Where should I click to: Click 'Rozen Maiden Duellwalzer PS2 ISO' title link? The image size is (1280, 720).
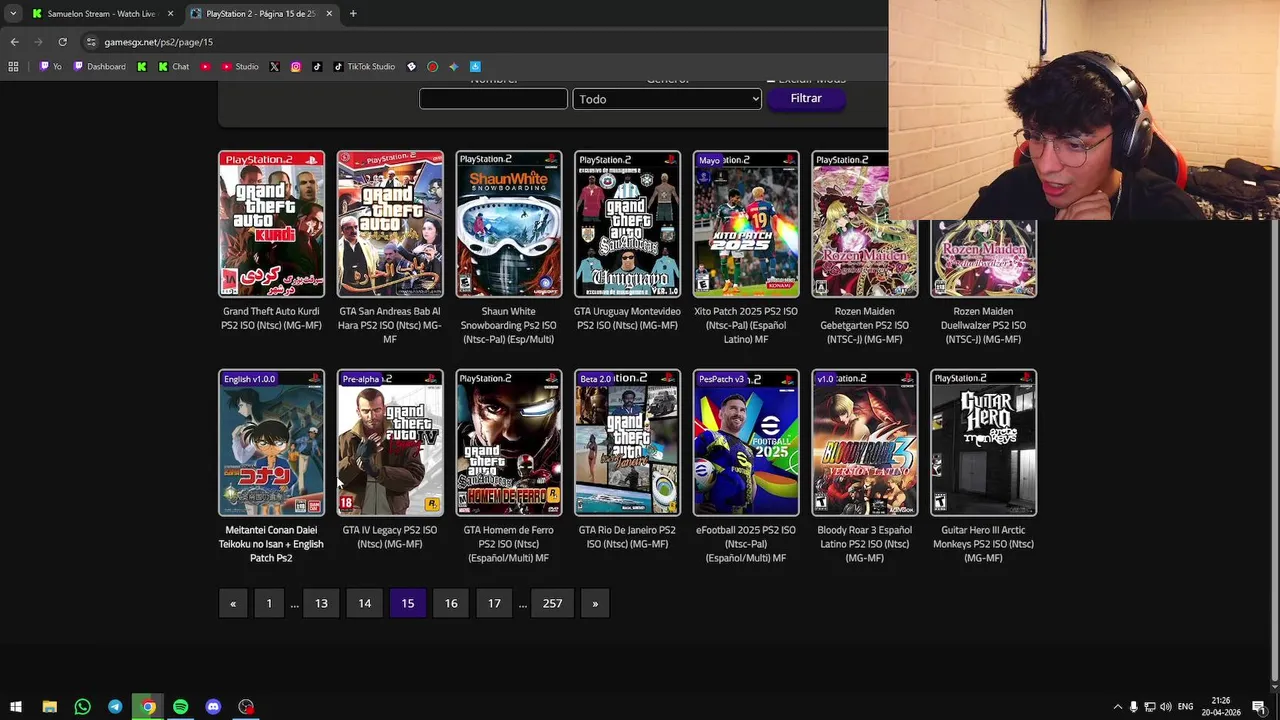(x=984, y=325)
